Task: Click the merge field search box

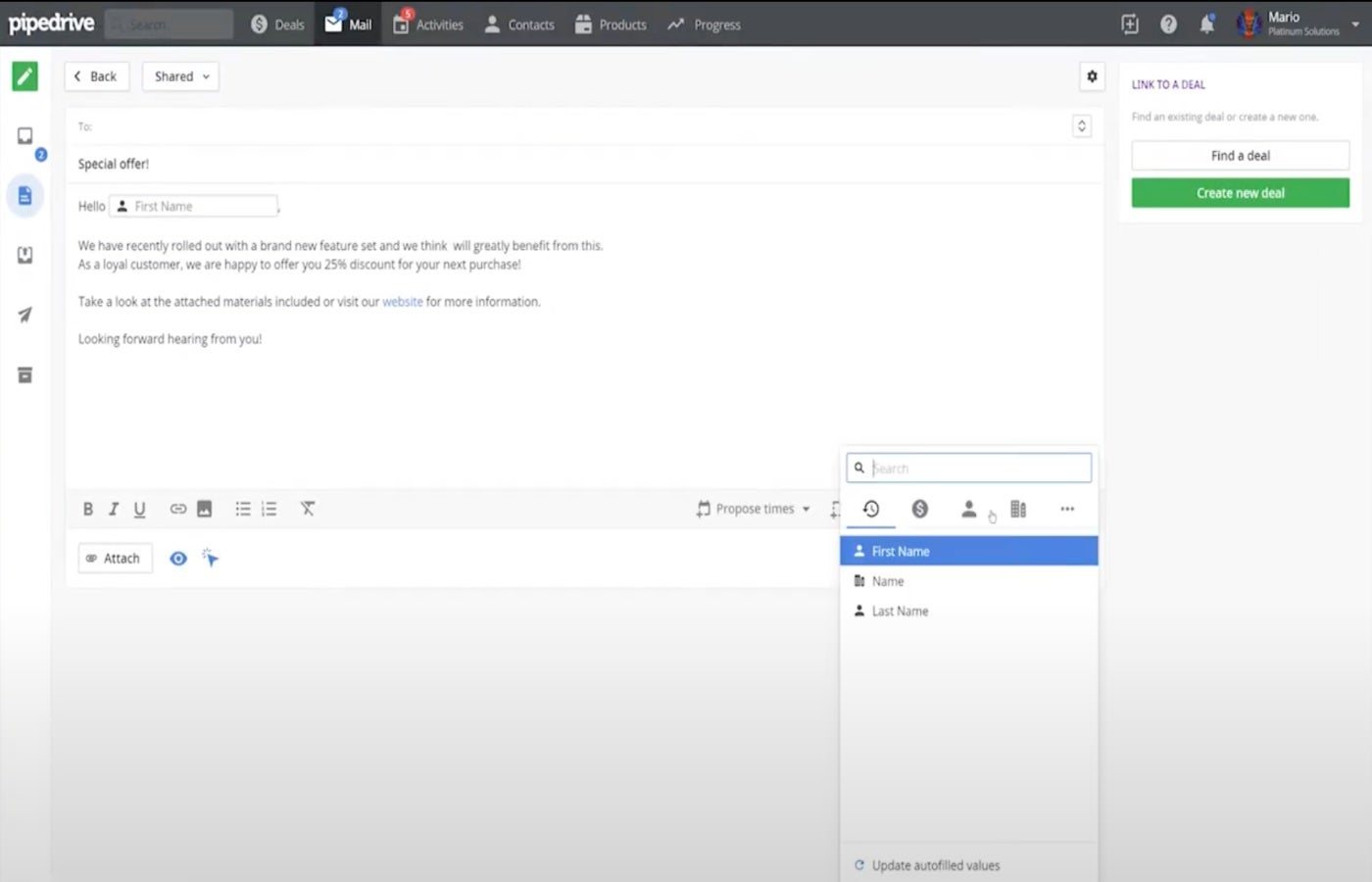Action: pyautogui.click(x=977, y=468)
